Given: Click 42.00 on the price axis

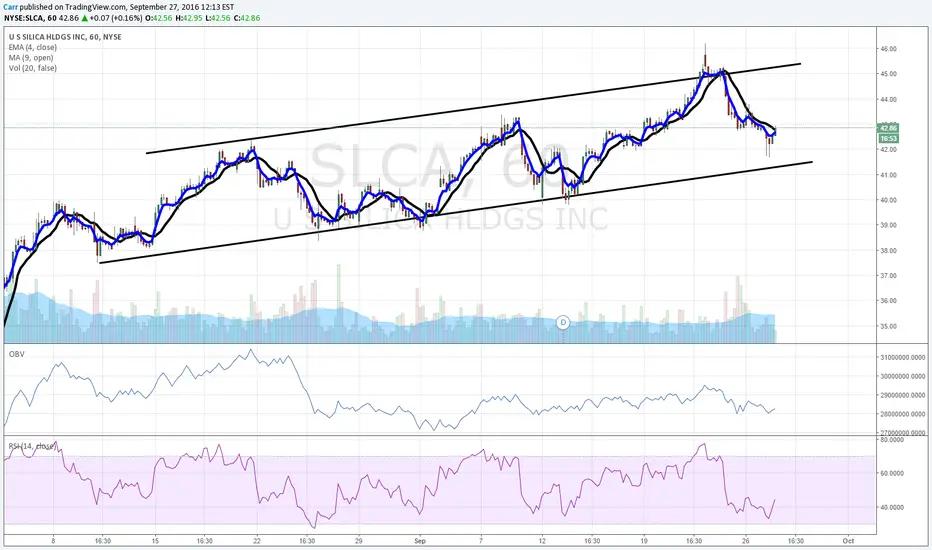Looking at the screenshot, I should (x=889, y=149).
